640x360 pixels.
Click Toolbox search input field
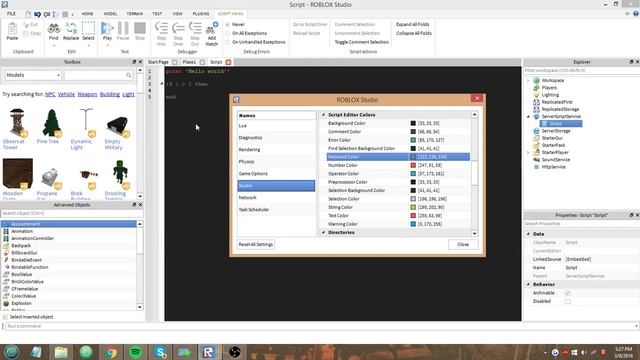pyautogui.click(x=98, y=75)
